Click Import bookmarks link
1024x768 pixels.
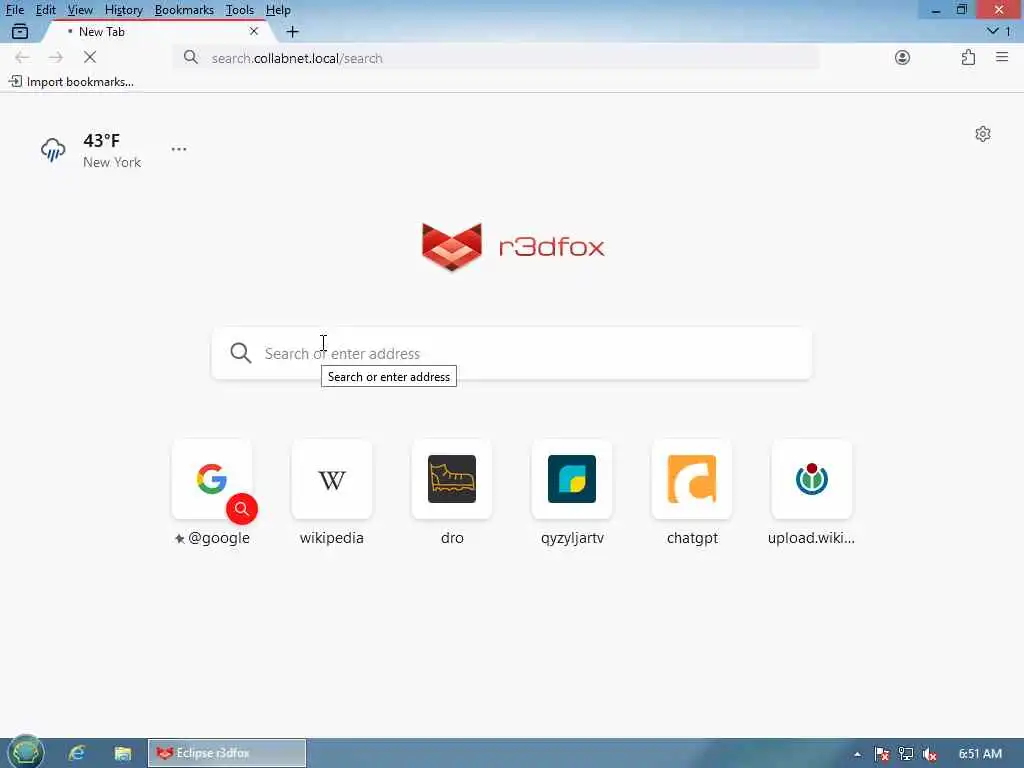point(71,82)
